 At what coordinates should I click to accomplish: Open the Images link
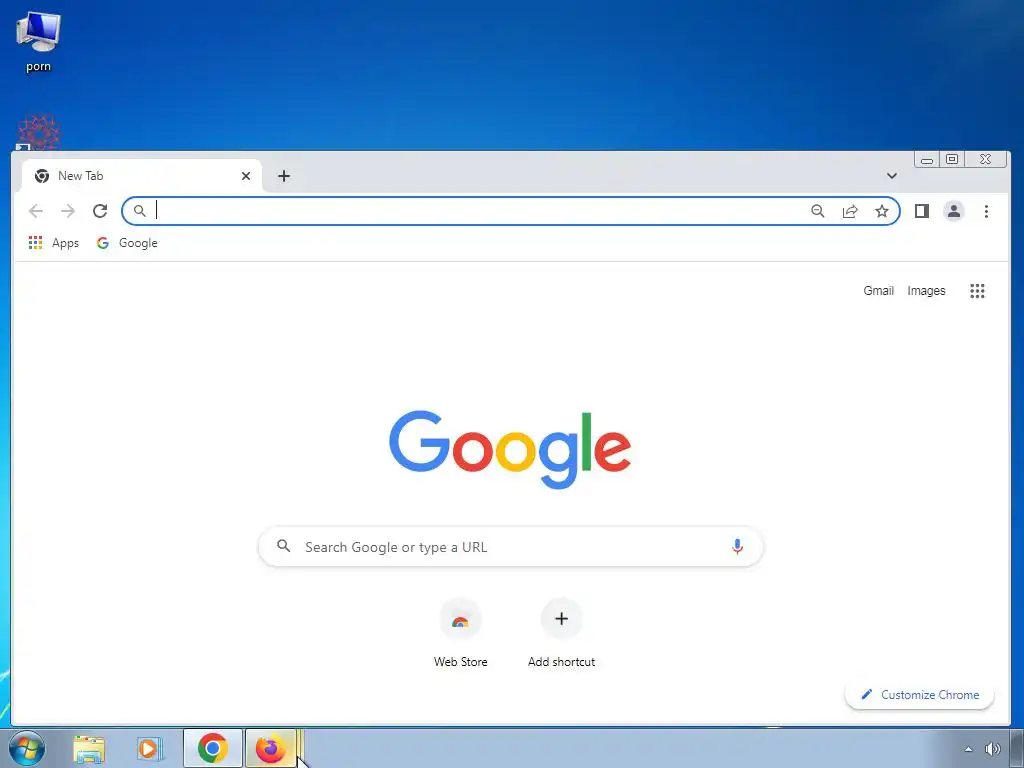[x=926, y=291]
